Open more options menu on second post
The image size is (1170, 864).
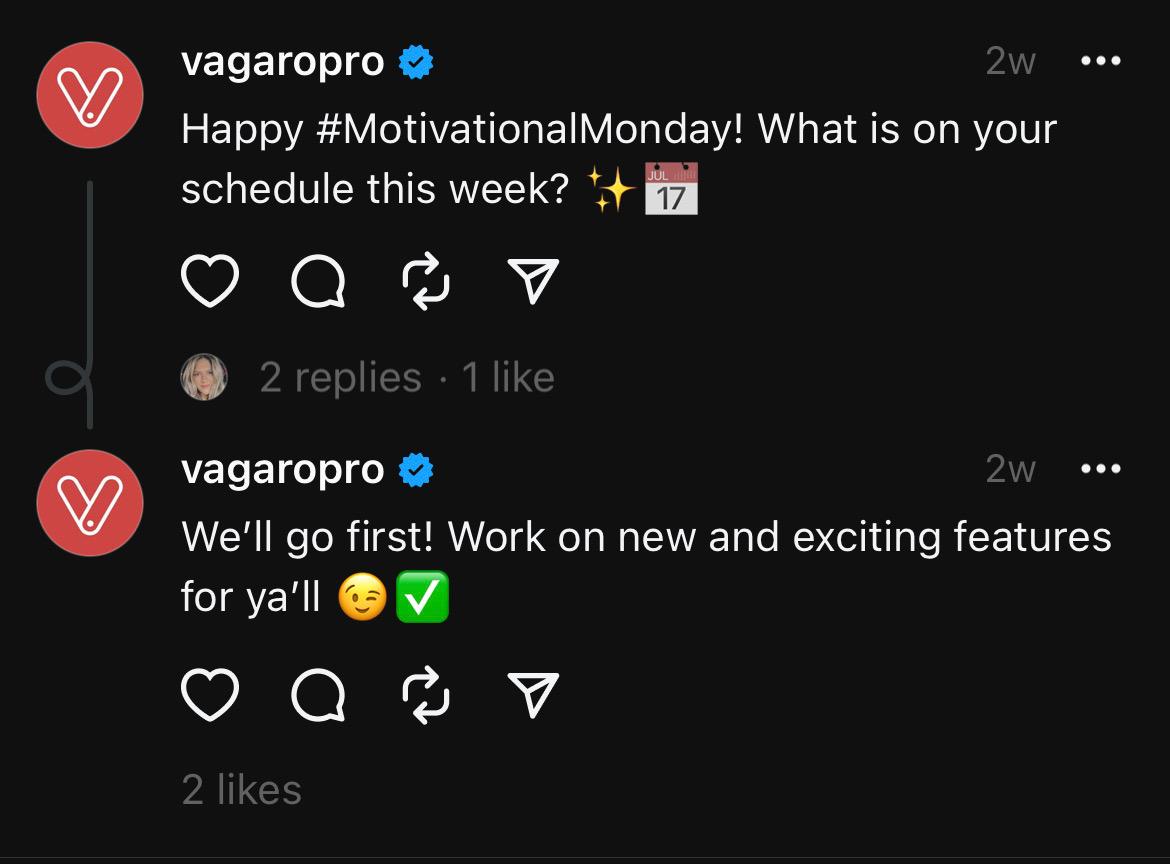point(1101,469)
